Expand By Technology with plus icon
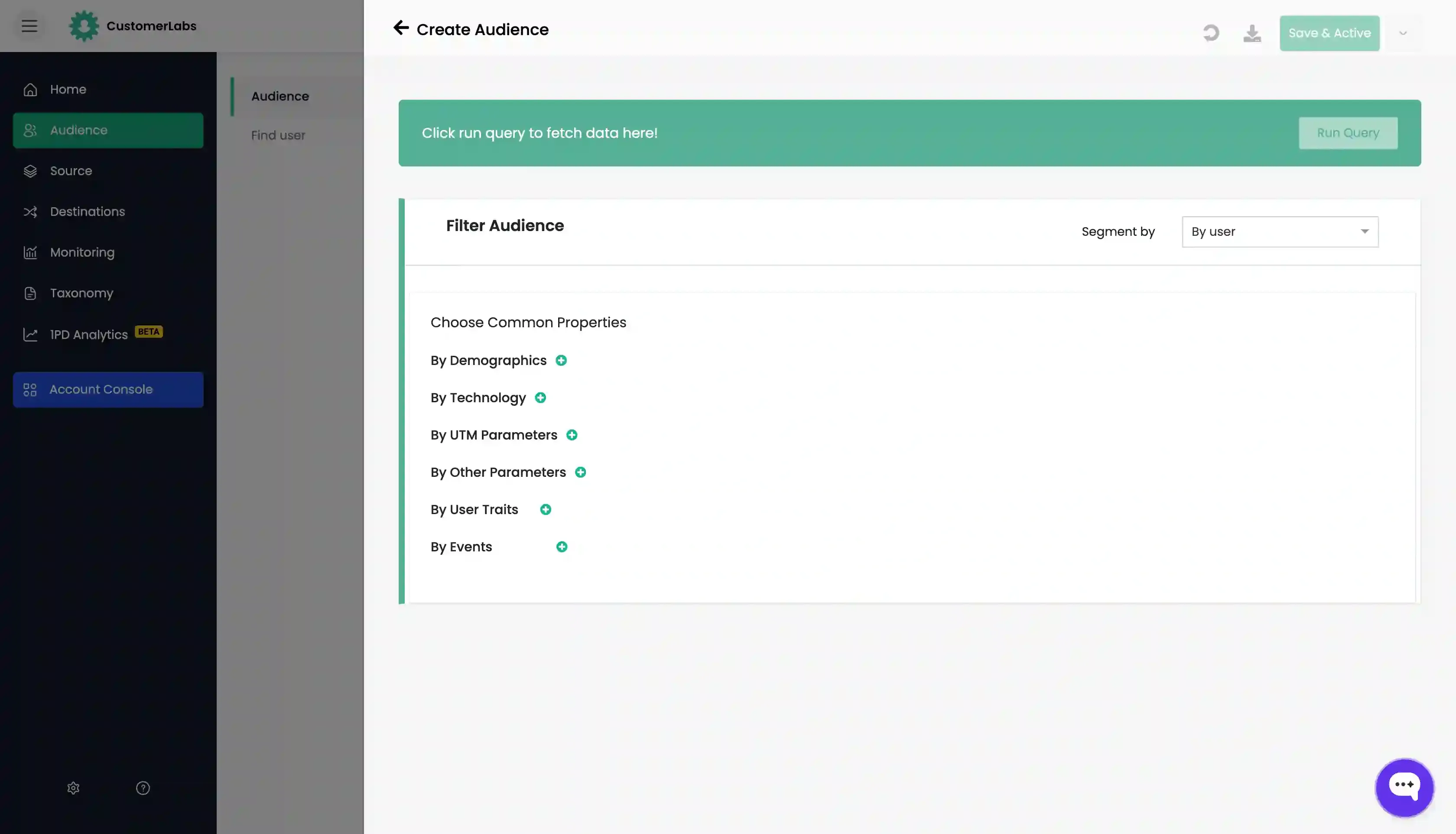 [540, 397]
